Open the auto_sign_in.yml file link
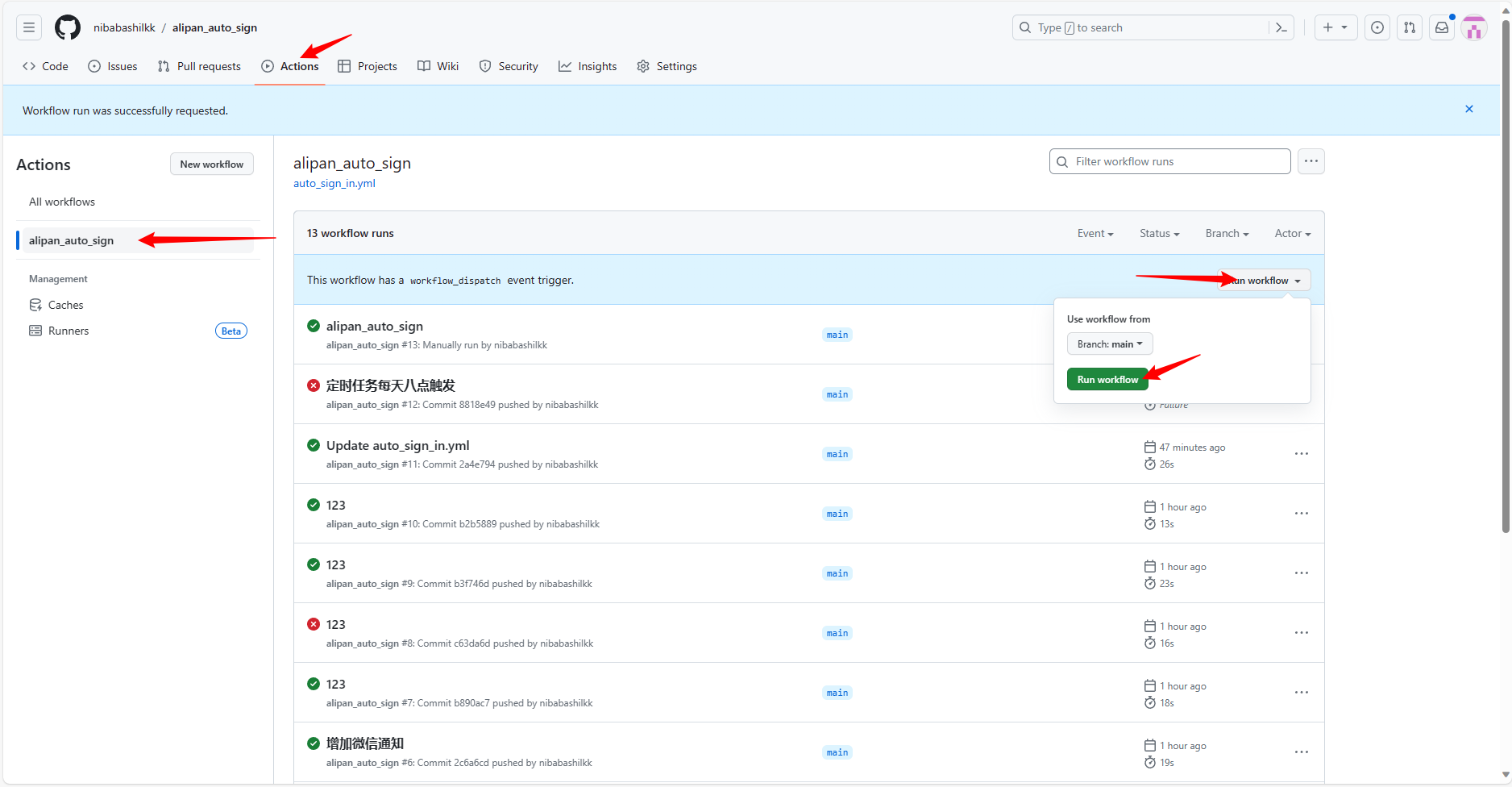Viewport: 1512px width, 787px height. point(334,184)
